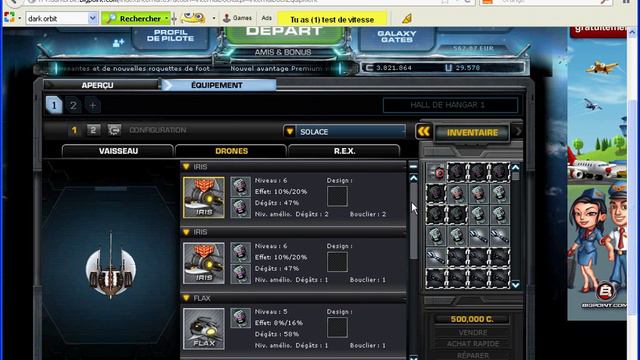This screenshot has width=640, height=360.
Task: Click the yellow smiley toolbar icon
Action: pos(193,18)
